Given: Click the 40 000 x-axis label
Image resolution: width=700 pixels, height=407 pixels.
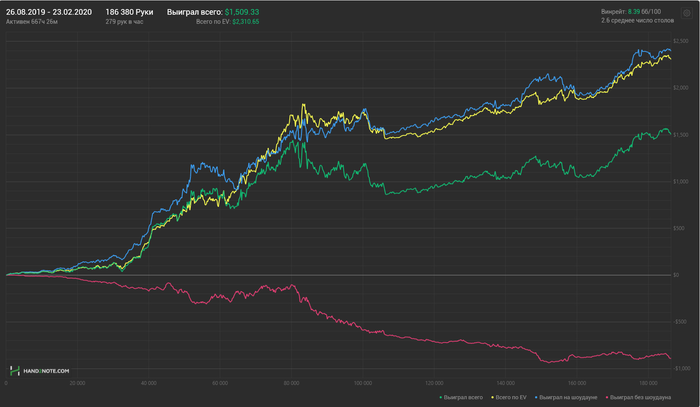Looking at the screenshot, I should 149,383.
